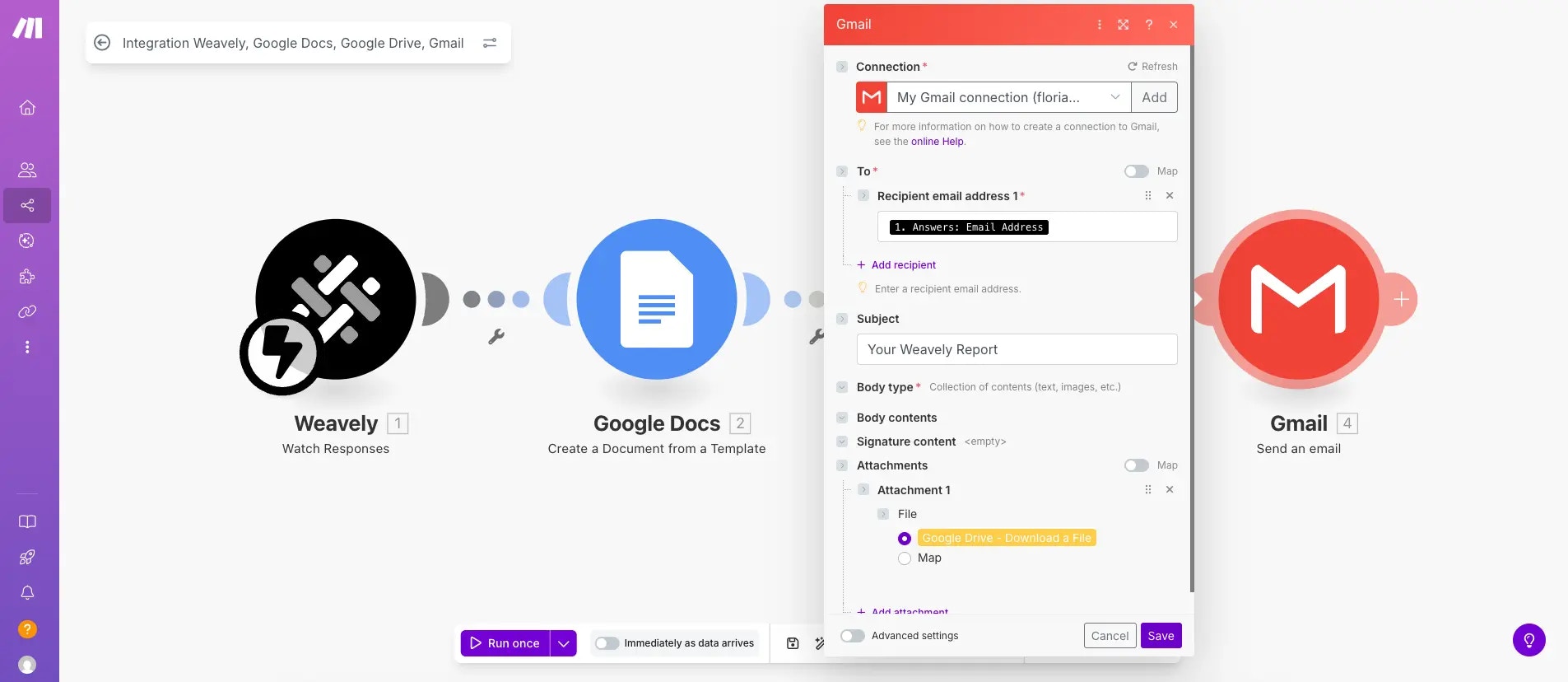Screen dimensions: 1568x682
Task: Click Add connection button
Action: click(x=1154, y=97)
